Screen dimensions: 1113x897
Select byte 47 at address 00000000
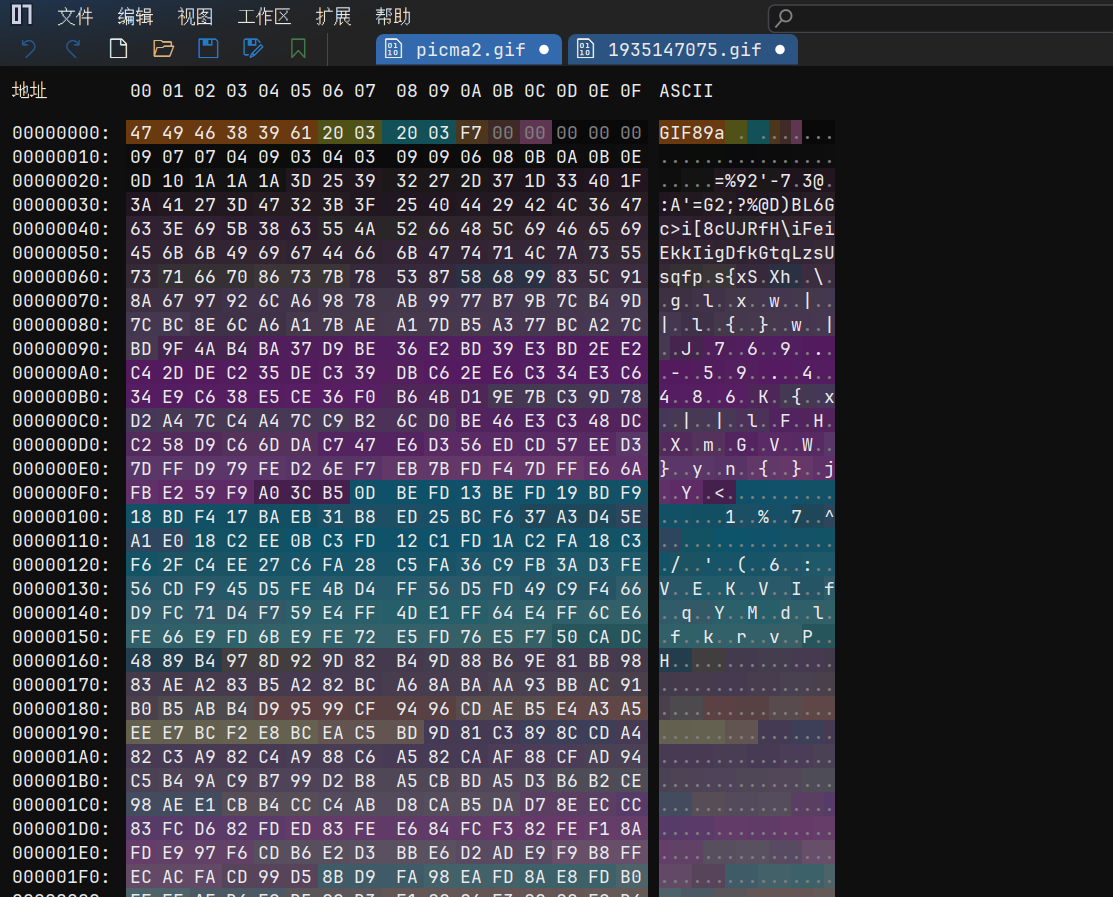point(141,133)
